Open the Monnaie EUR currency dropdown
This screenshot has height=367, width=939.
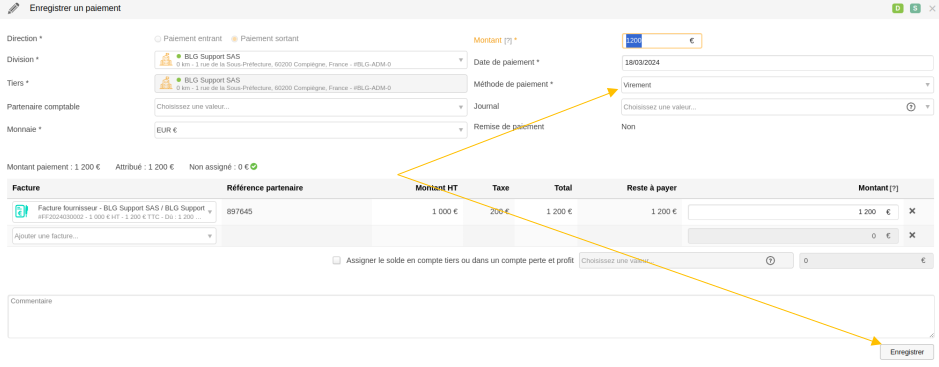(311, 130)
